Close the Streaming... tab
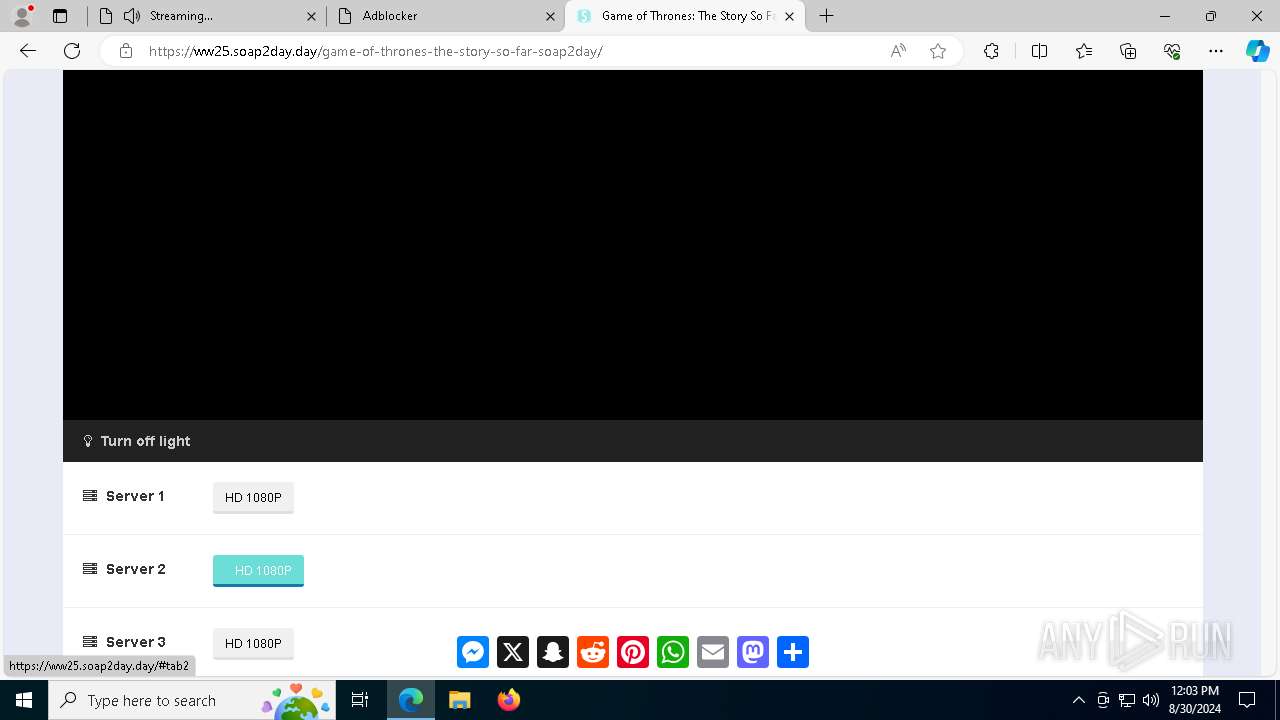Image resolution: width=1280 pixels, height=720 pixels. (x=311, y=16)
